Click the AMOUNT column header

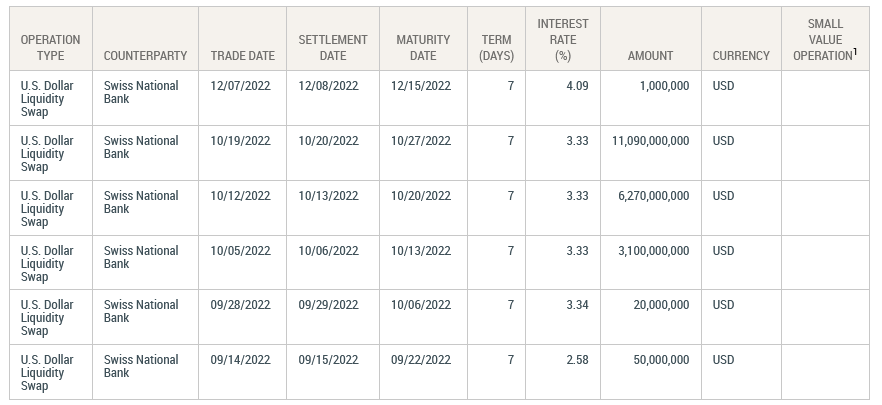click(x=651, y=39)
